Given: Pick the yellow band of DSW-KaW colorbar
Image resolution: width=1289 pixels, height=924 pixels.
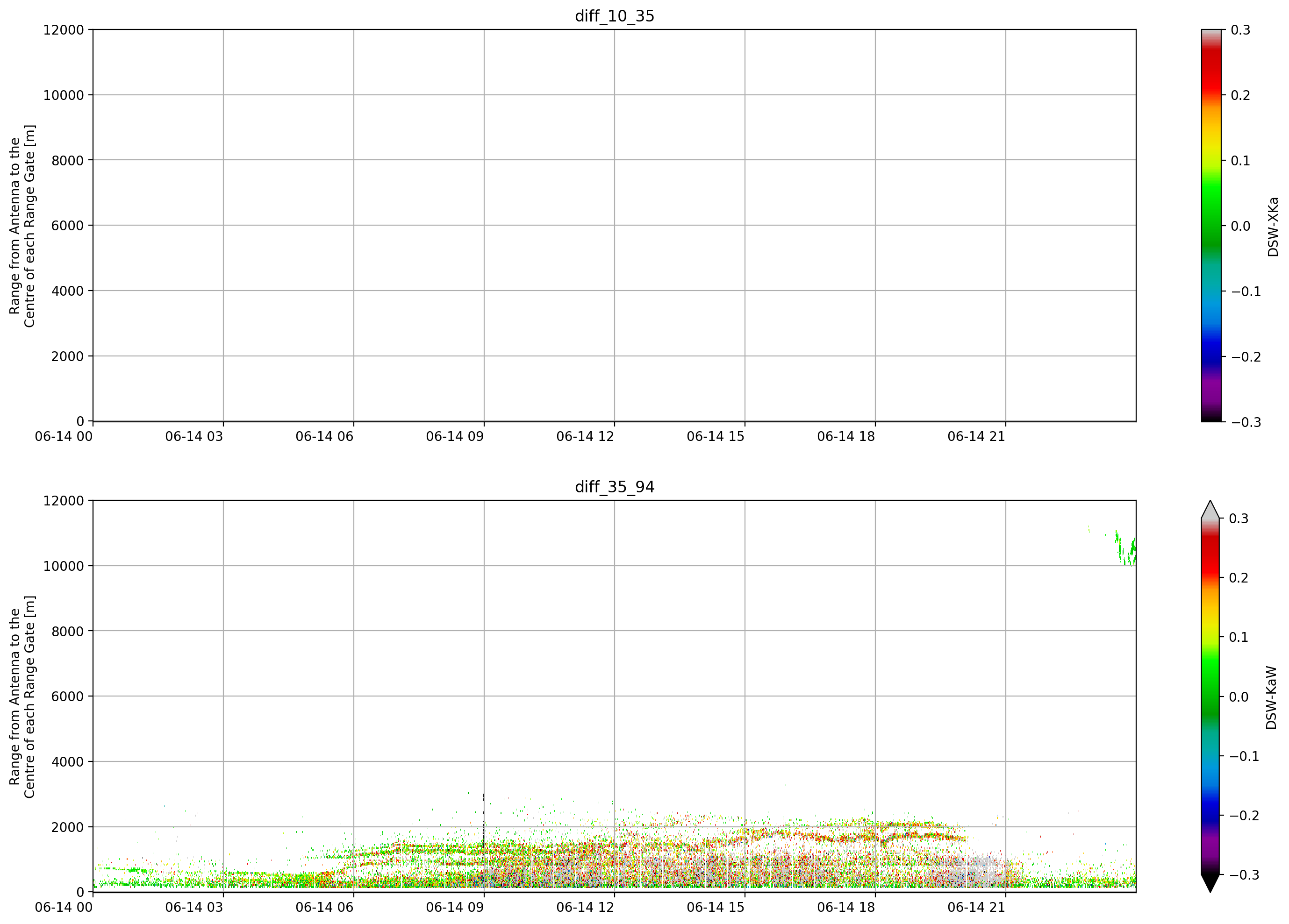Looking at the screenshot, I should click(x=1210, y=619).
